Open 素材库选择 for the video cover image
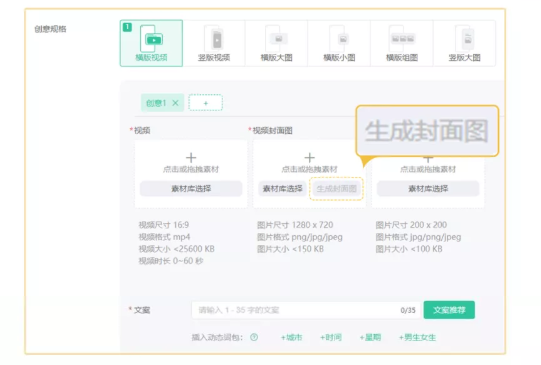 [x=283, y=188]
